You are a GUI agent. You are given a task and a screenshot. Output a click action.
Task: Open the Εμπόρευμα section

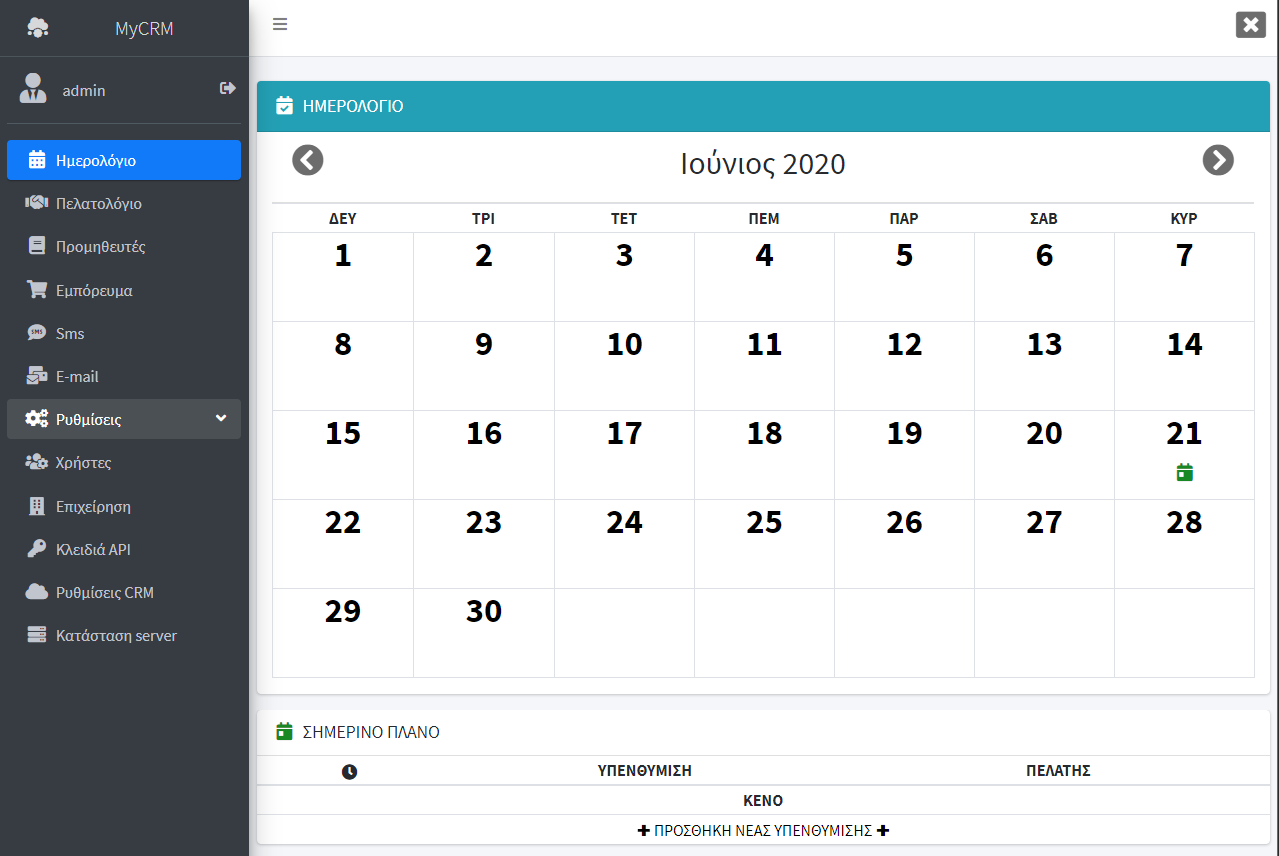[94, 291]
